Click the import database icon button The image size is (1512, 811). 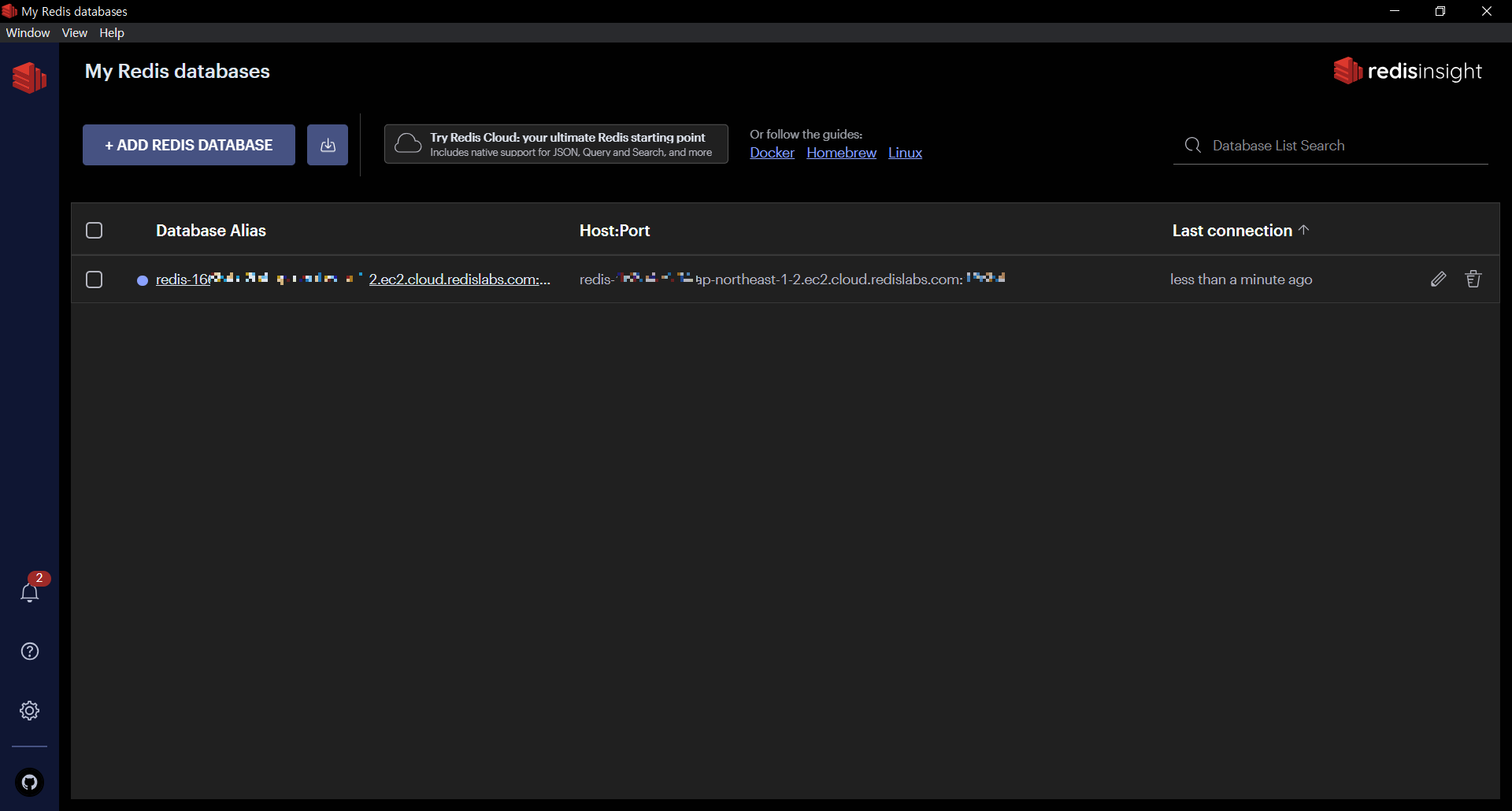click(328, 145)
